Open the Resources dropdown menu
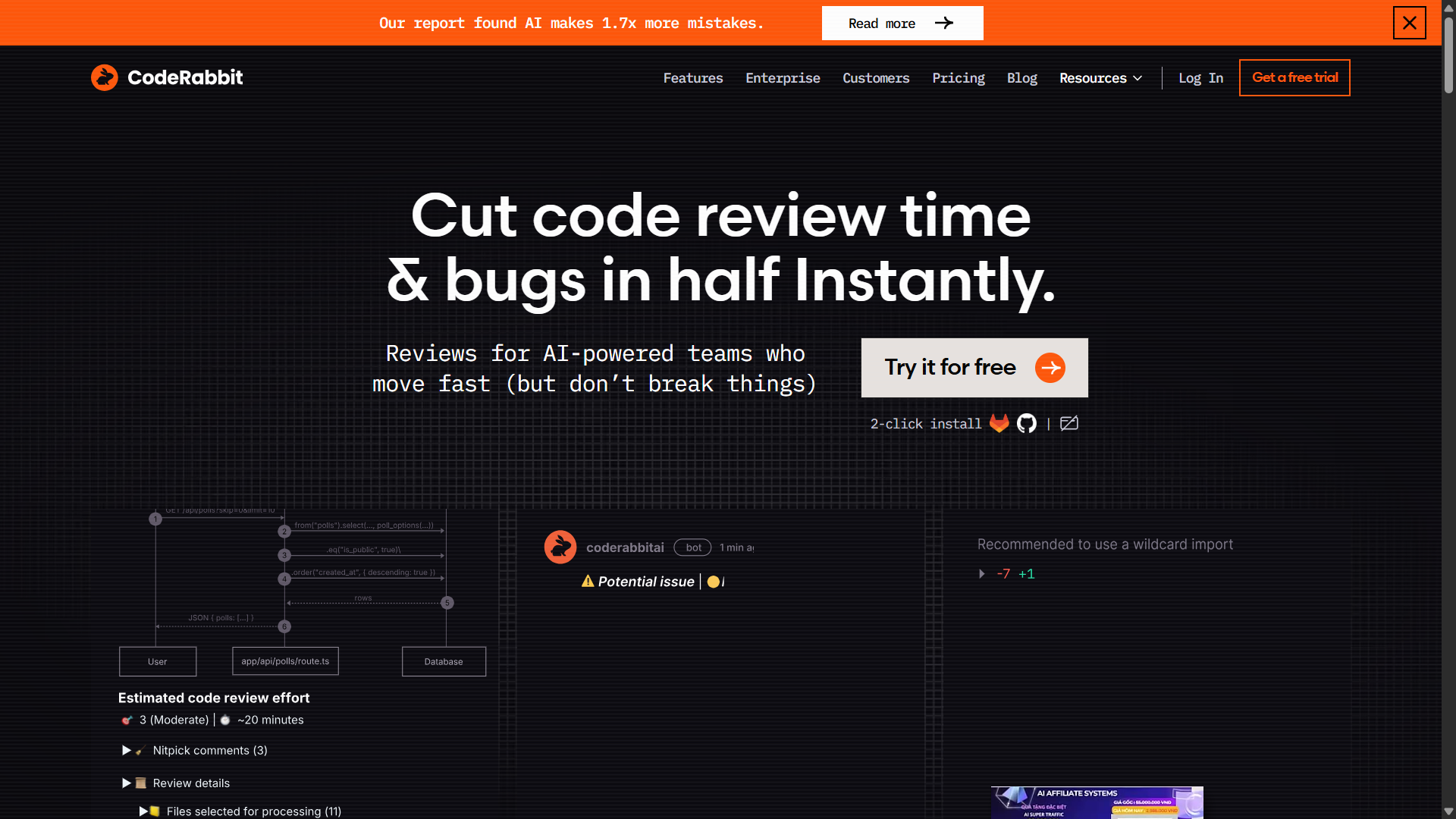 [1100, 78]
